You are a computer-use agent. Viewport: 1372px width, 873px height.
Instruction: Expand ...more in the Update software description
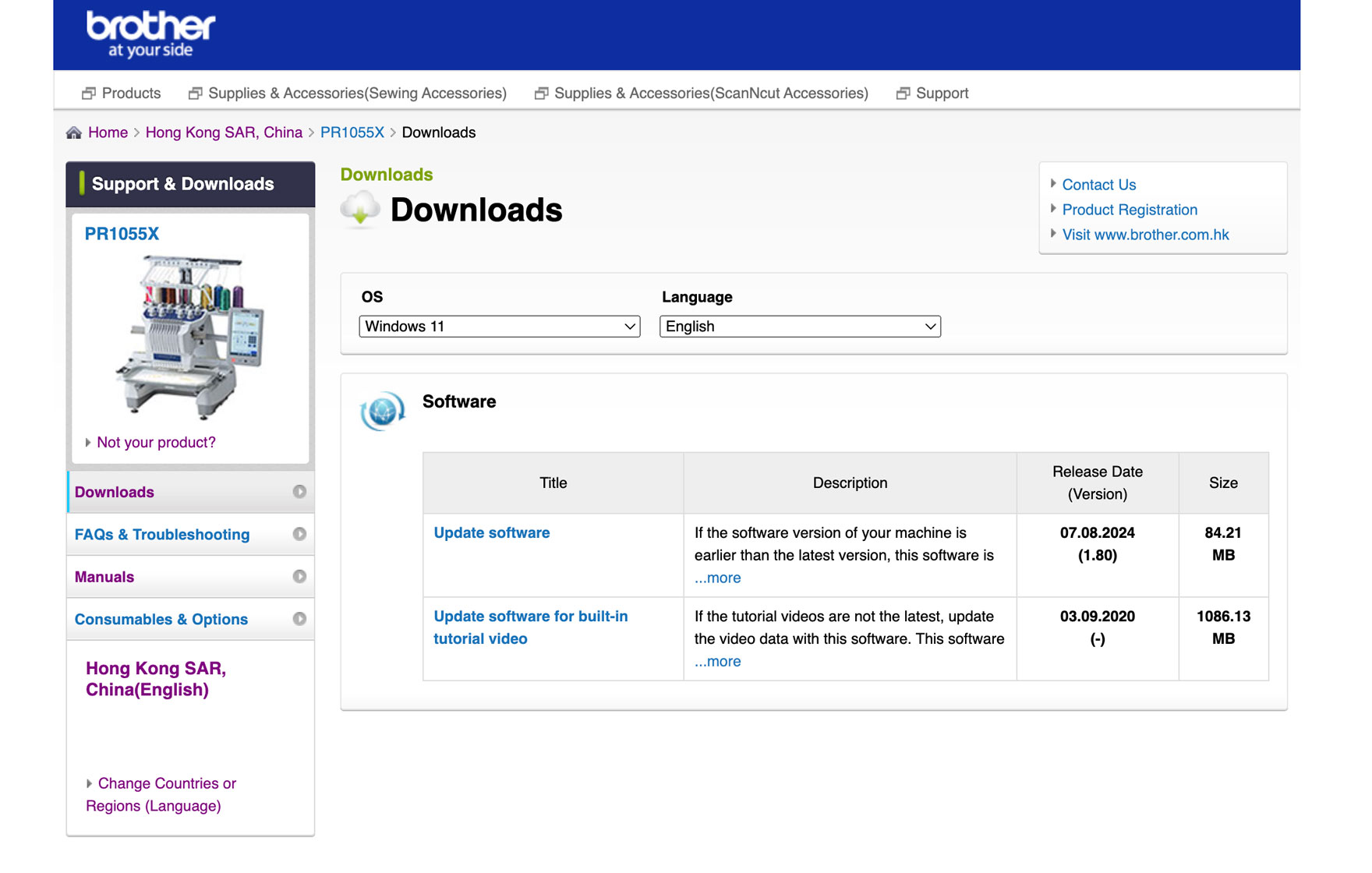click(x=717, y=578)
